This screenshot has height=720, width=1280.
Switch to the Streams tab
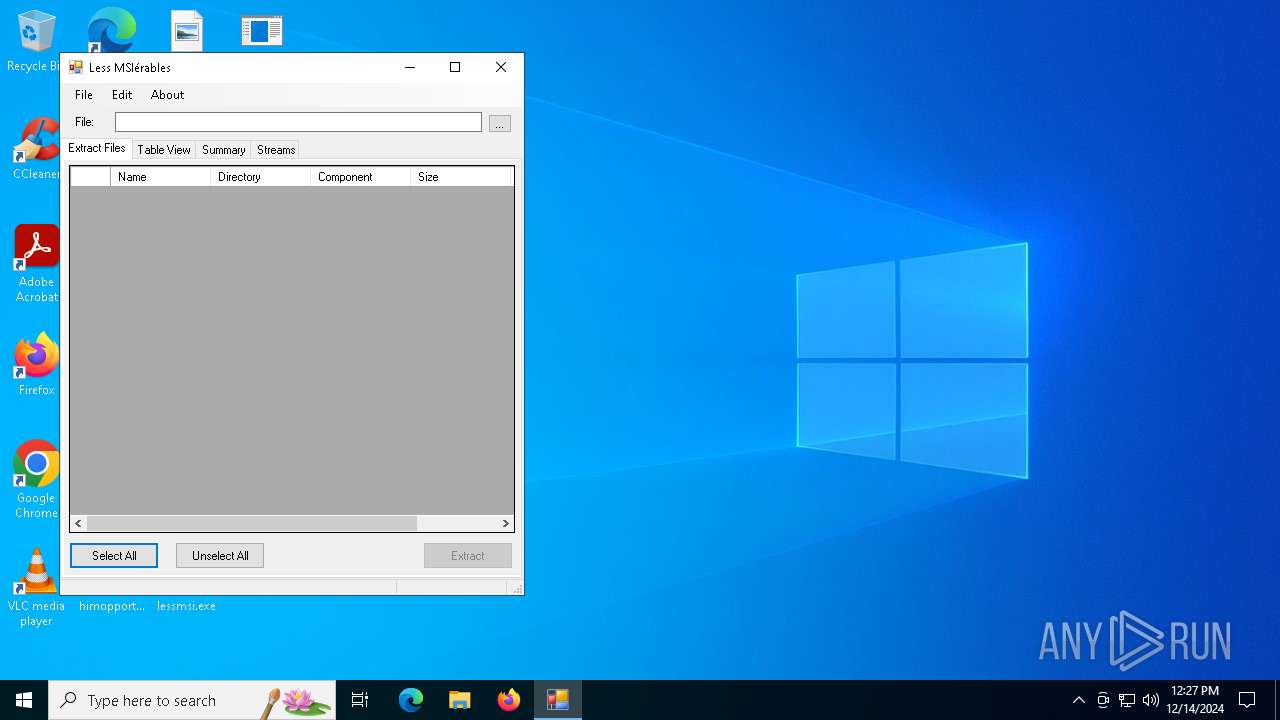276,150
